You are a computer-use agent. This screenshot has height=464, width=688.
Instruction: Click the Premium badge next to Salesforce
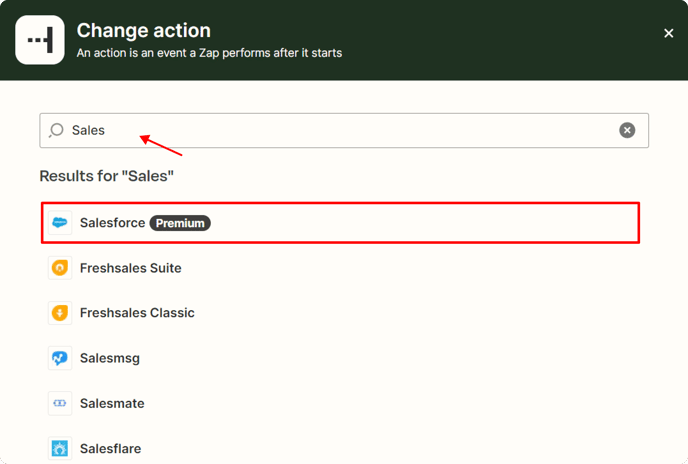180,223
